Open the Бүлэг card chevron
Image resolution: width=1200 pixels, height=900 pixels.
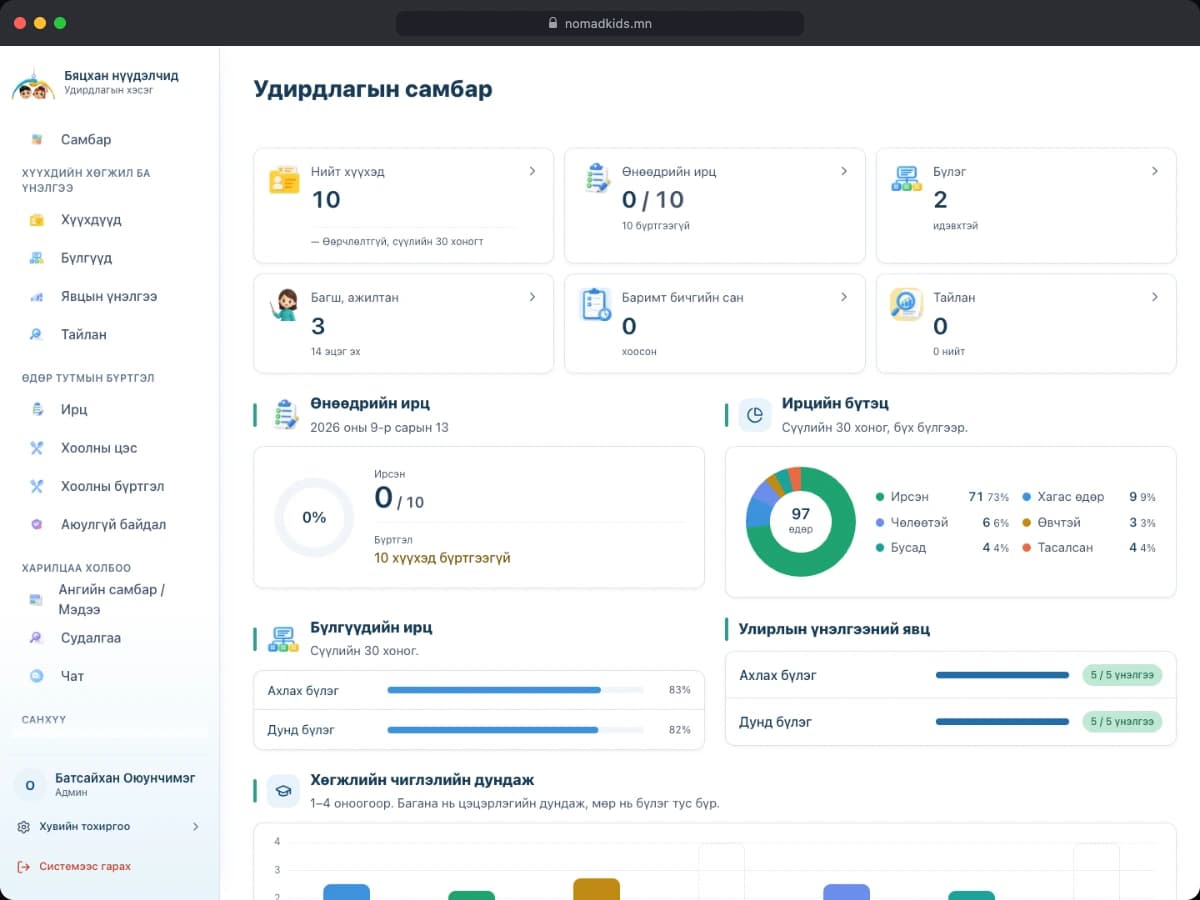click(1155, 171)
